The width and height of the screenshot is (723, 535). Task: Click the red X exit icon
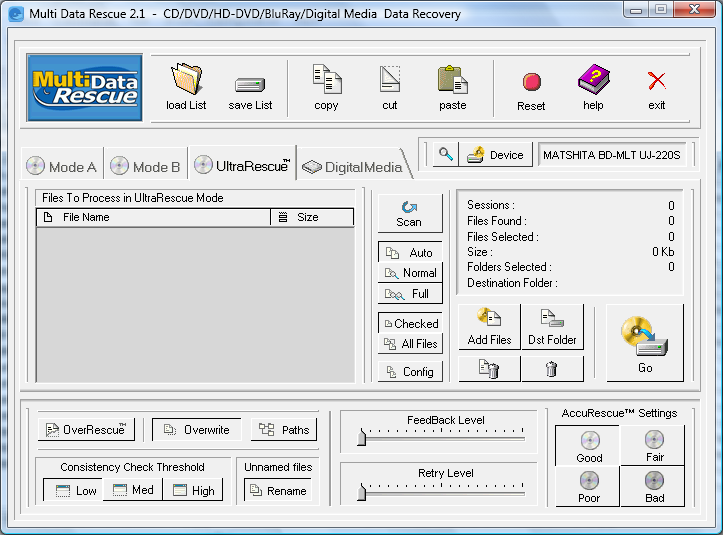pyautogui.click(x=657, y=81)
